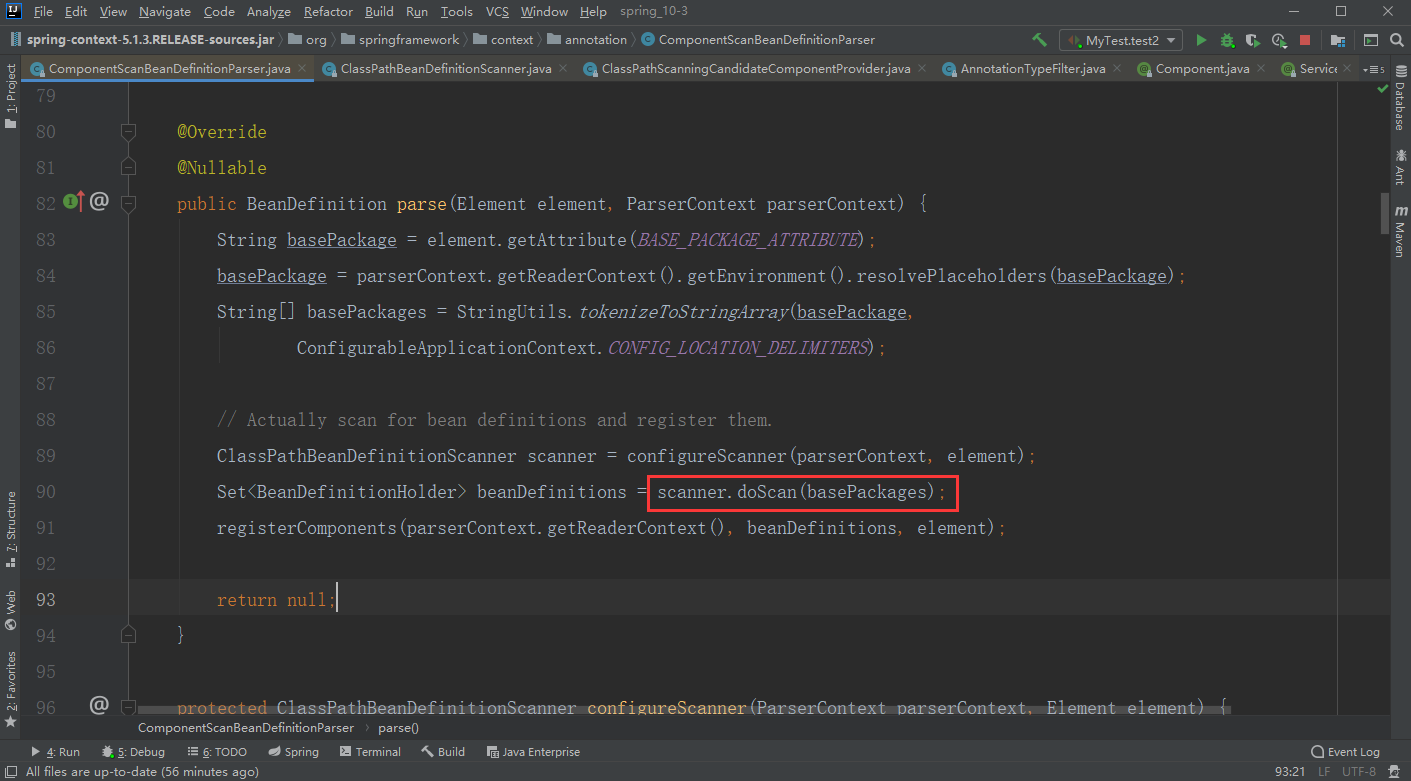Open the Debug tool window tab
This screenshot has height=781, width=1411.
[x=133, y=752]
